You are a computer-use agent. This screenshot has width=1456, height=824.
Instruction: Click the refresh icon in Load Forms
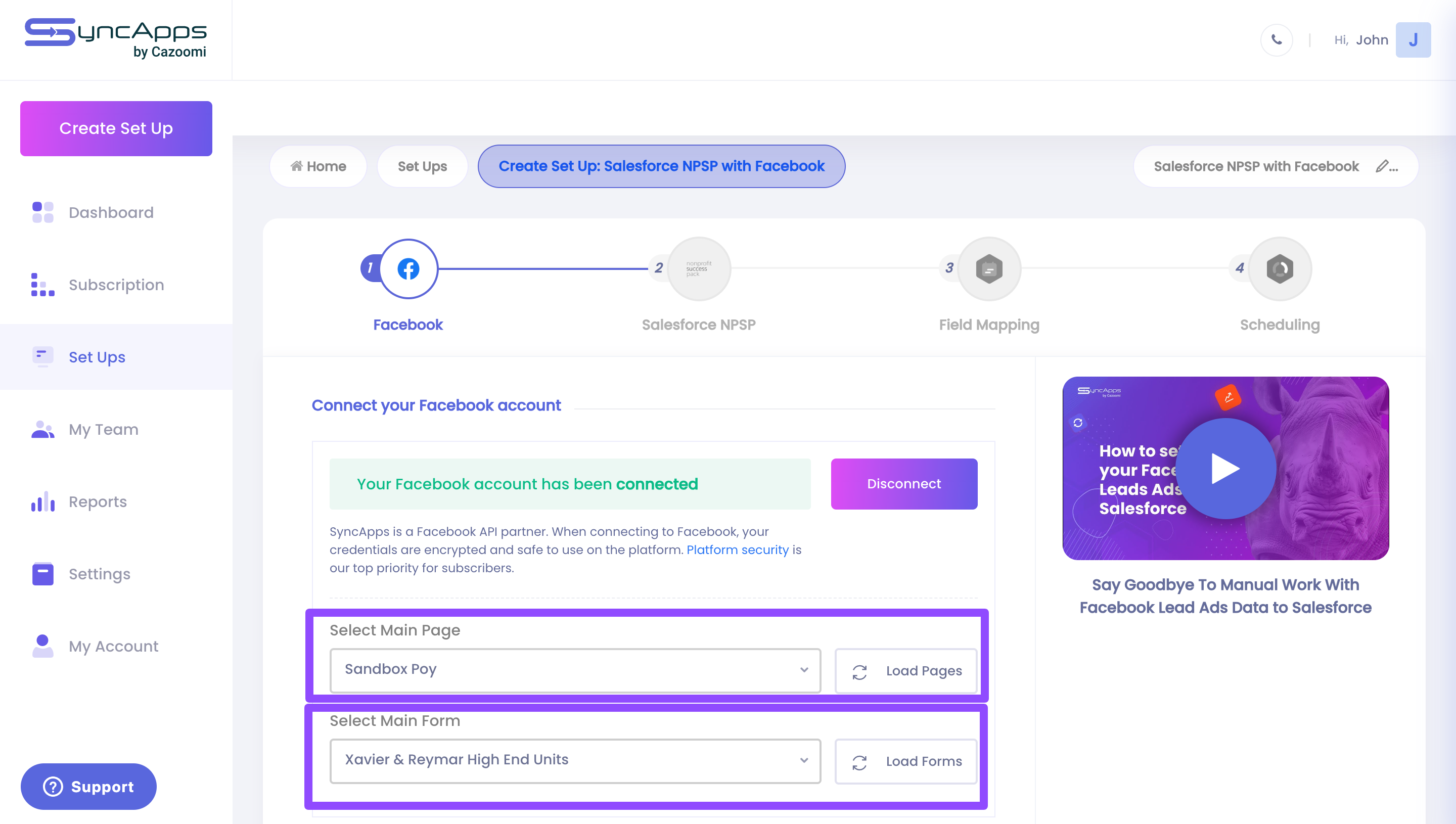tap(859, 762)
